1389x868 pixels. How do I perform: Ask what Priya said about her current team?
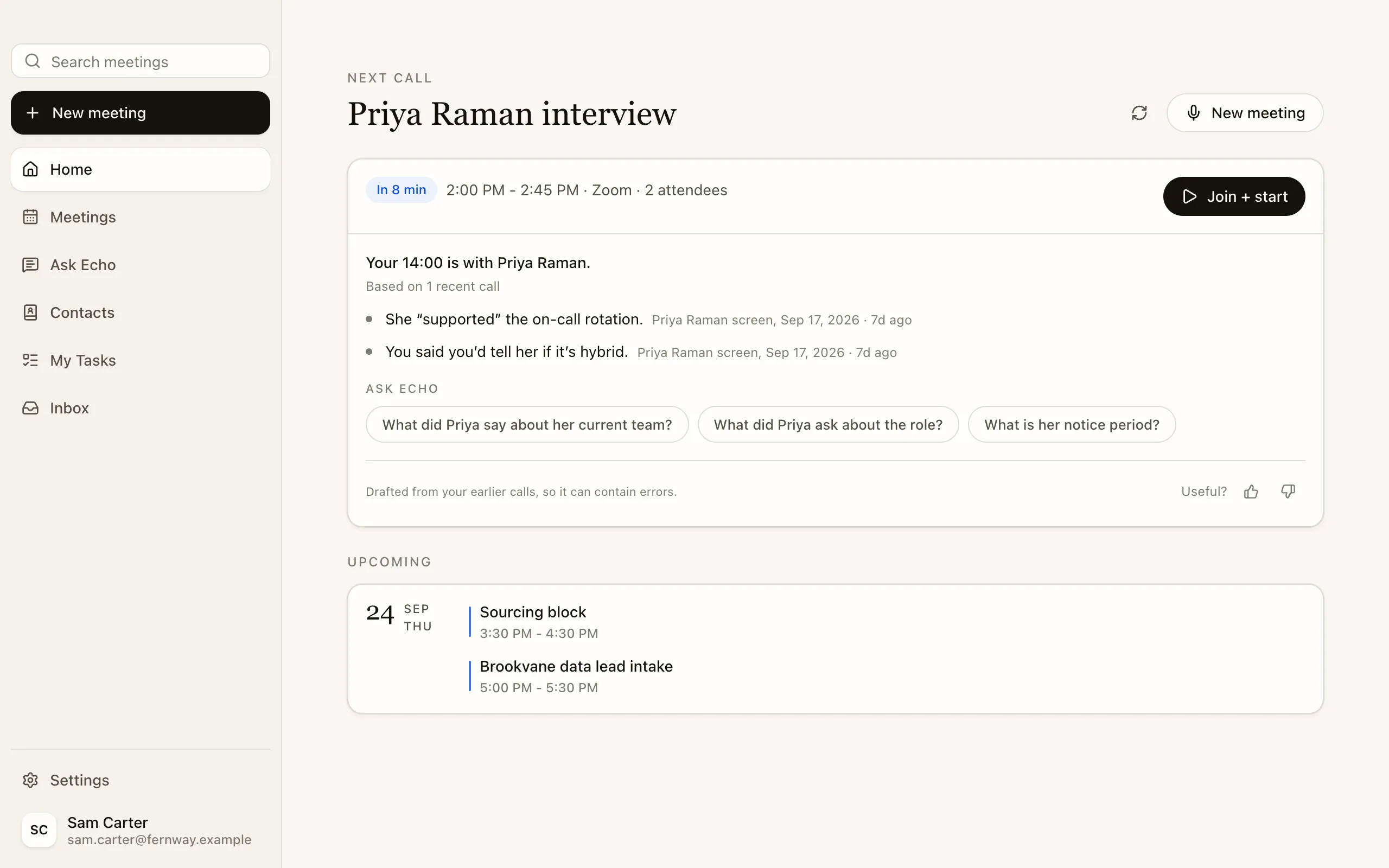pyautogui.click(x=527, y=424)
